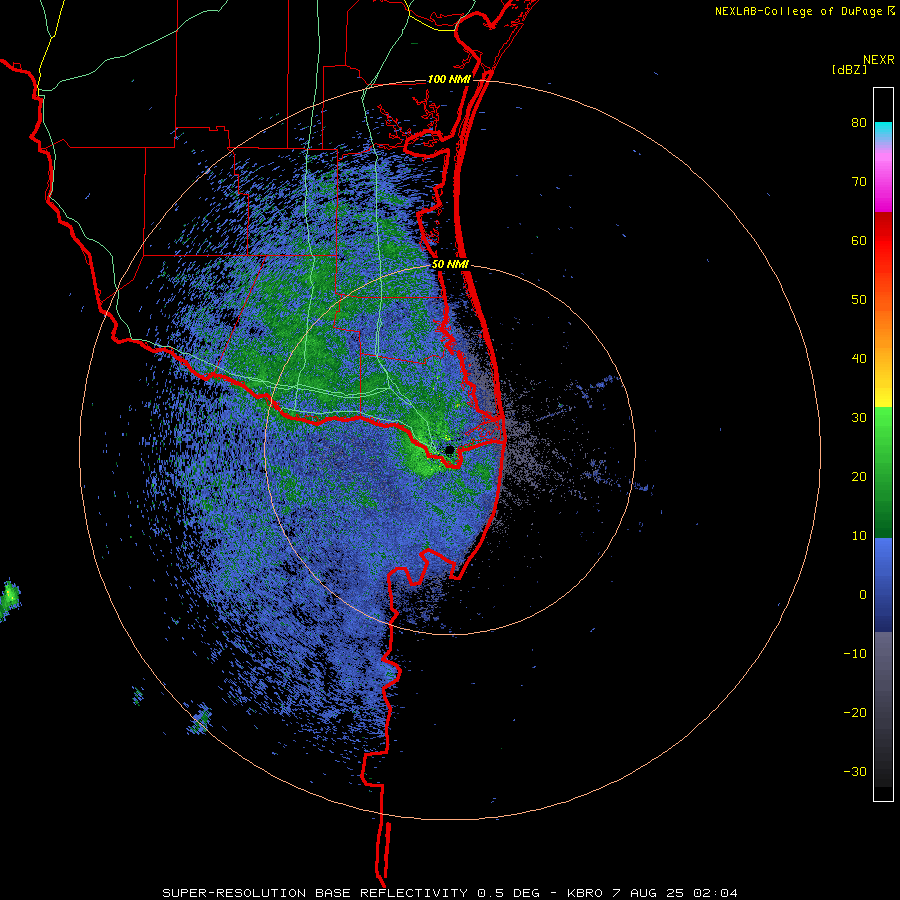Click the bright green-yellow storm cell at far left edge
Image resolution: width=900 pixels, height=900 pixels.
point(10,599)
